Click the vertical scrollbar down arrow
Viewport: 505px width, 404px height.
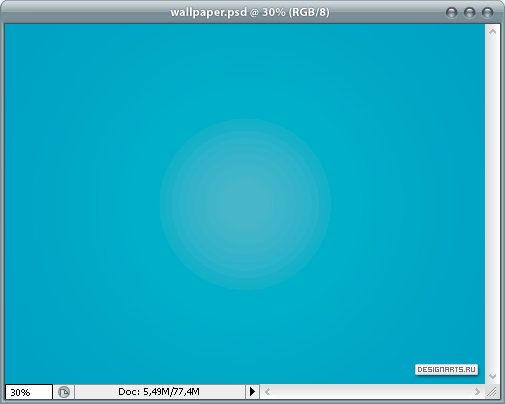[493, 376]
